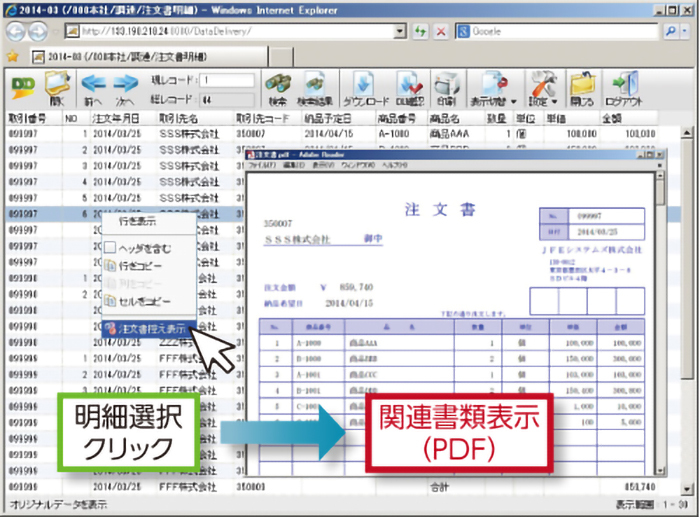This screenshot has width=700, height=517.
Task: Click 2014/04/15 delivery date in first row
Action: coord(329,133)
